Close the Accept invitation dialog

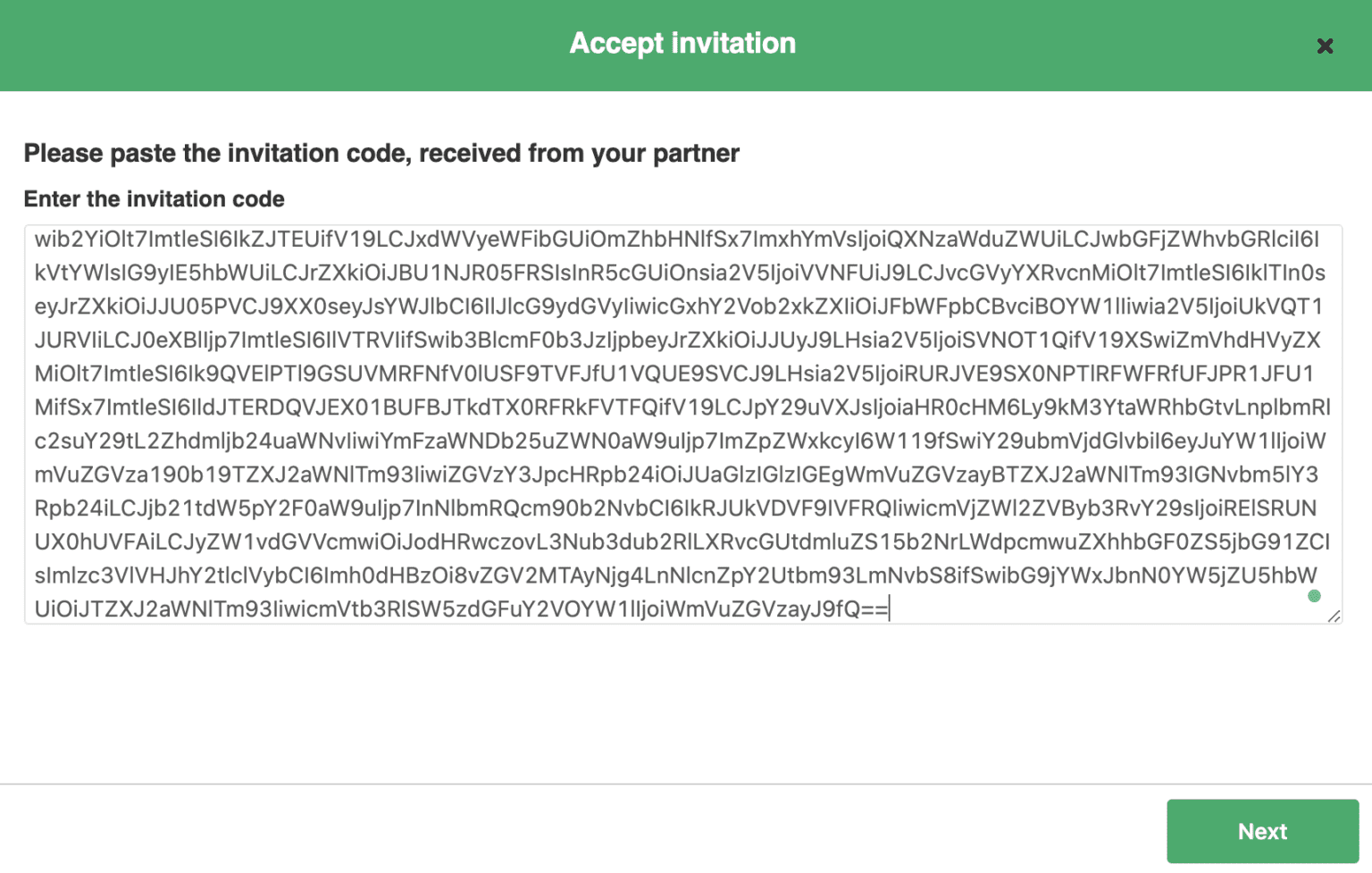click(1325, 46)
